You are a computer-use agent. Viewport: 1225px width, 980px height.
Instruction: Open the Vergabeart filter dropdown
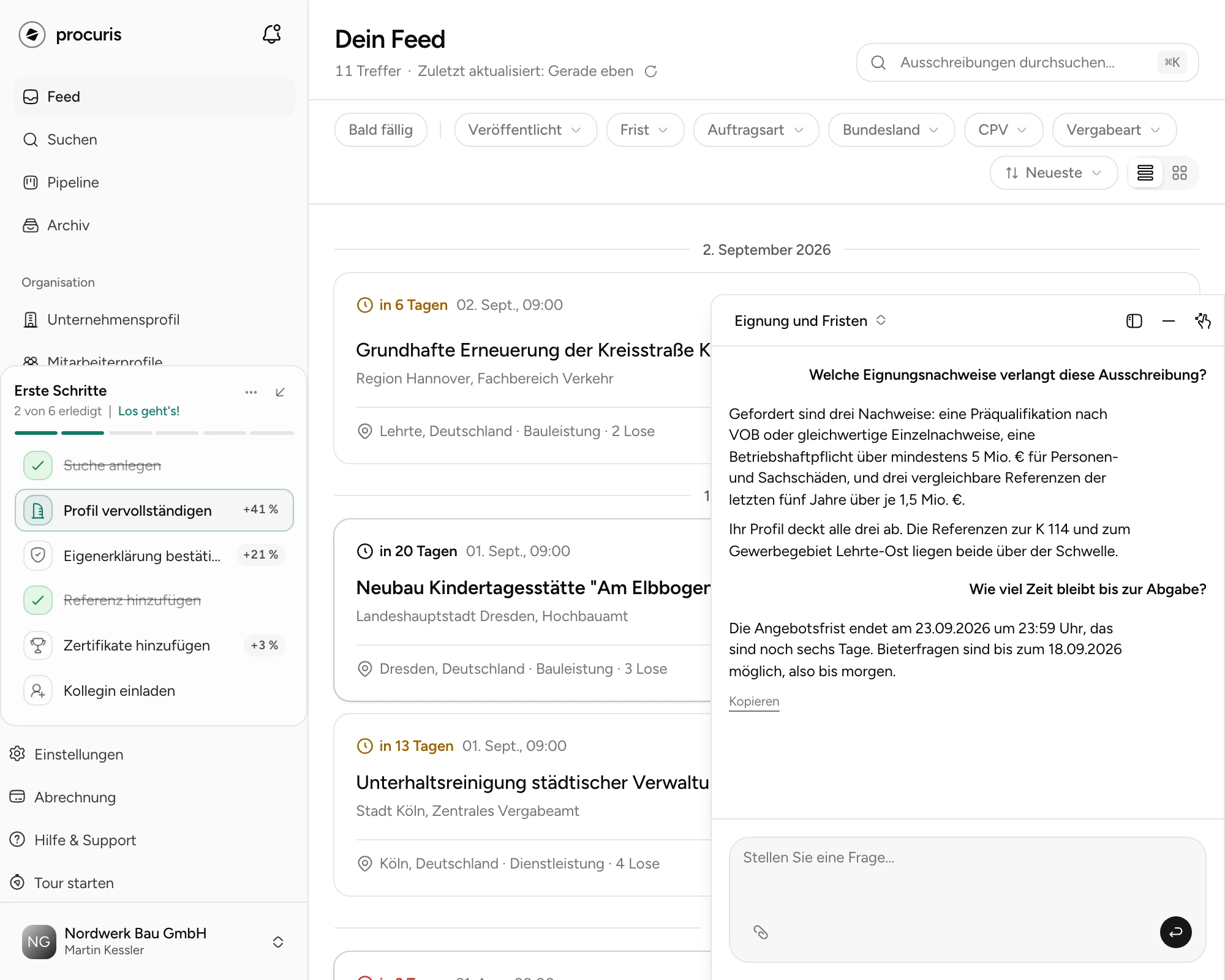pos(1114,130)
